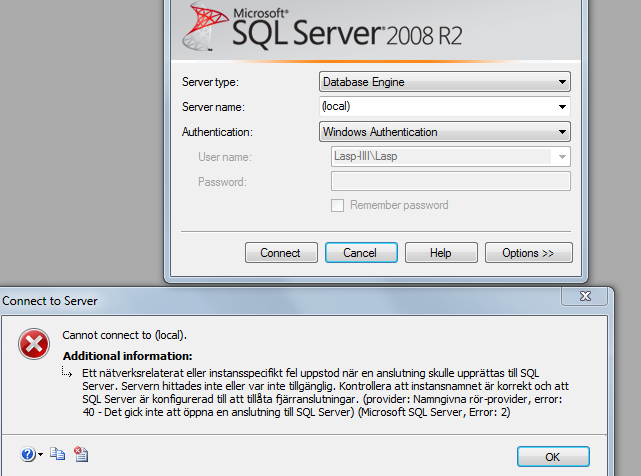This screenshot has width=641, height=476.
Task: Copy error message text icon
Action: pos(57,454)
